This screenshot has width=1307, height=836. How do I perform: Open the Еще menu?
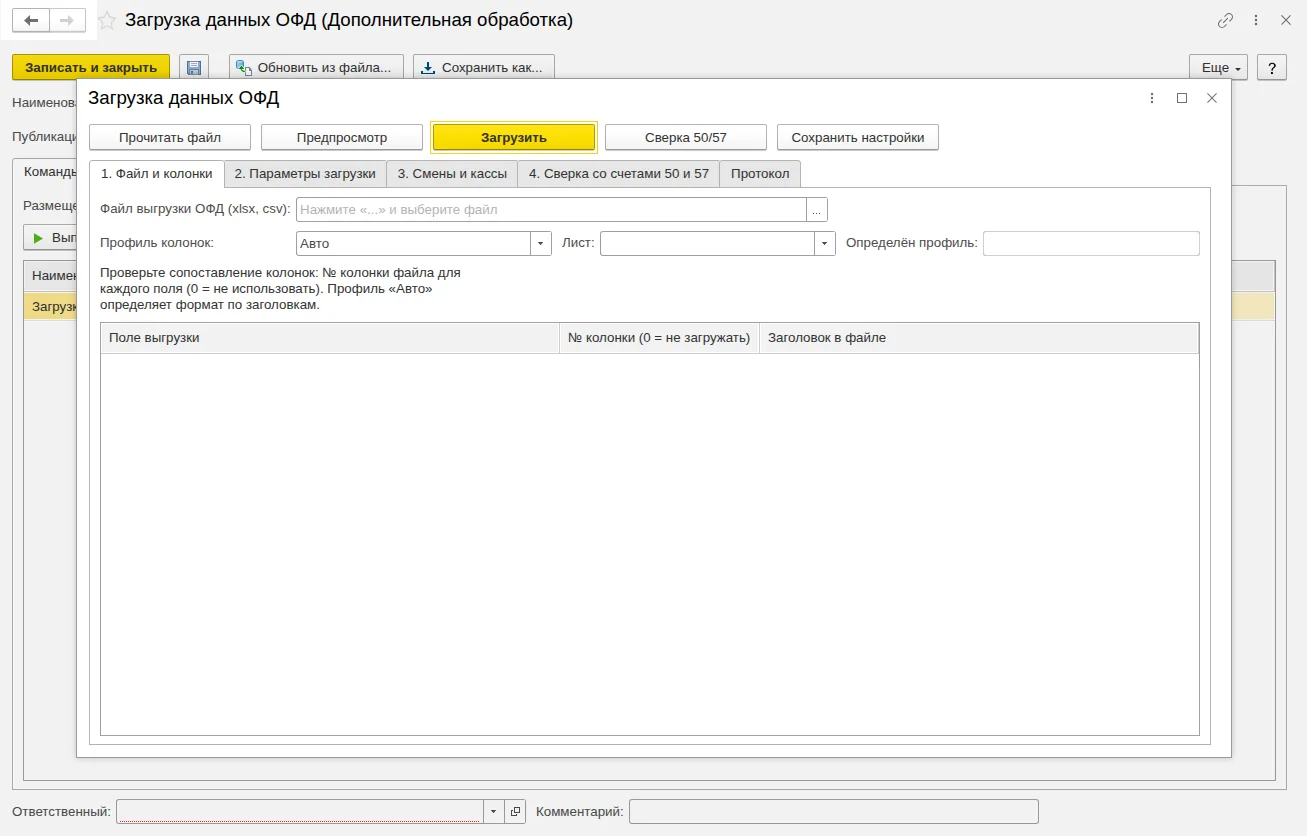1219,68
